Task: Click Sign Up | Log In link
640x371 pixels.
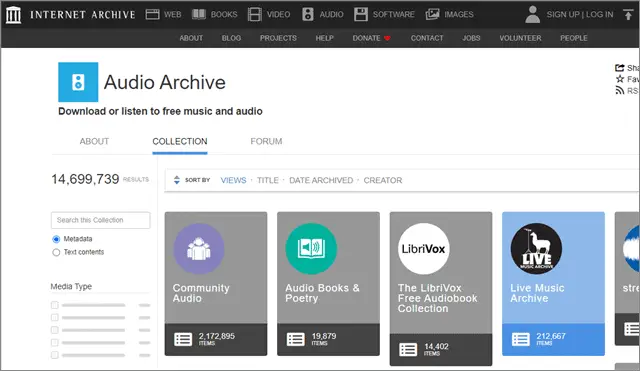Action: pos(580,14)
